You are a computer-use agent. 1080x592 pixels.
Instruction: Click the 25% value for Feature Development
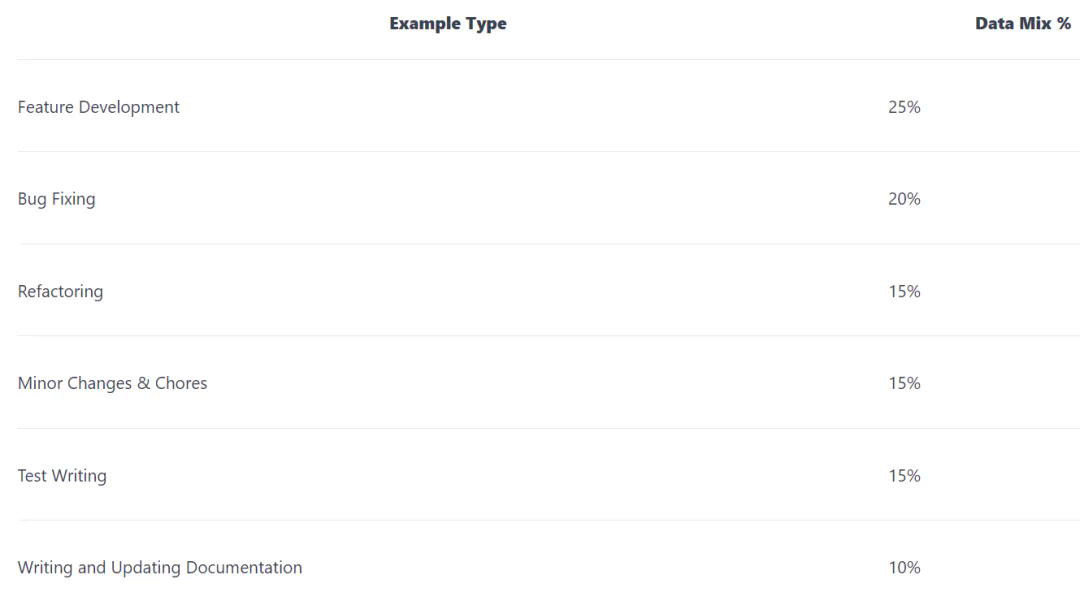(x=904, y=107)
